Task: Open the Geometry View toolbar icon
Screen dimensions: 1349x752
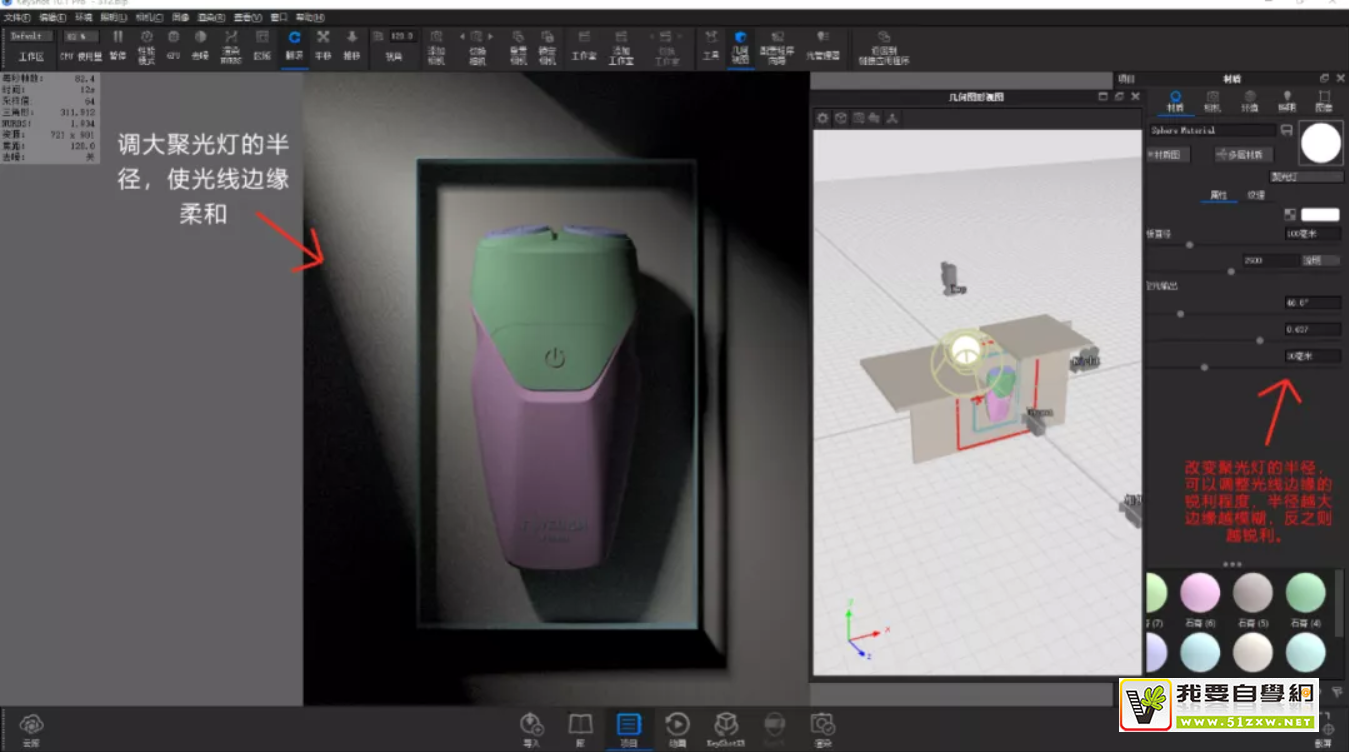Action: [739, 44]
